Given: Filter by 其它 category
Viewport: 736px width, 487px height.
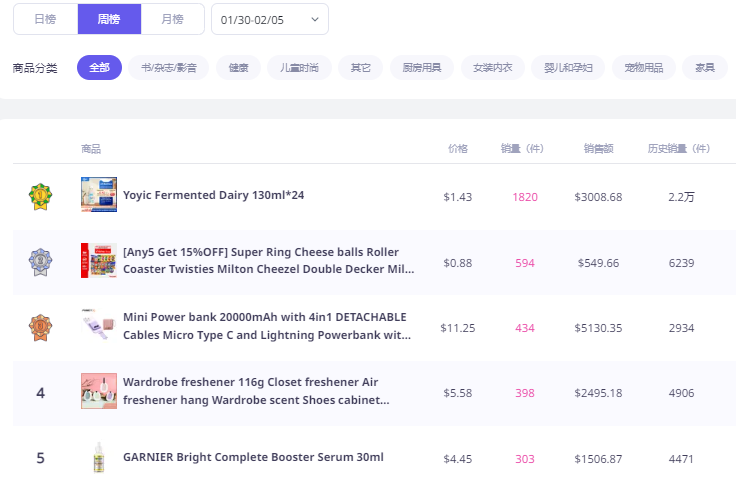Looking at the screenshot, I should click(360, 68).
